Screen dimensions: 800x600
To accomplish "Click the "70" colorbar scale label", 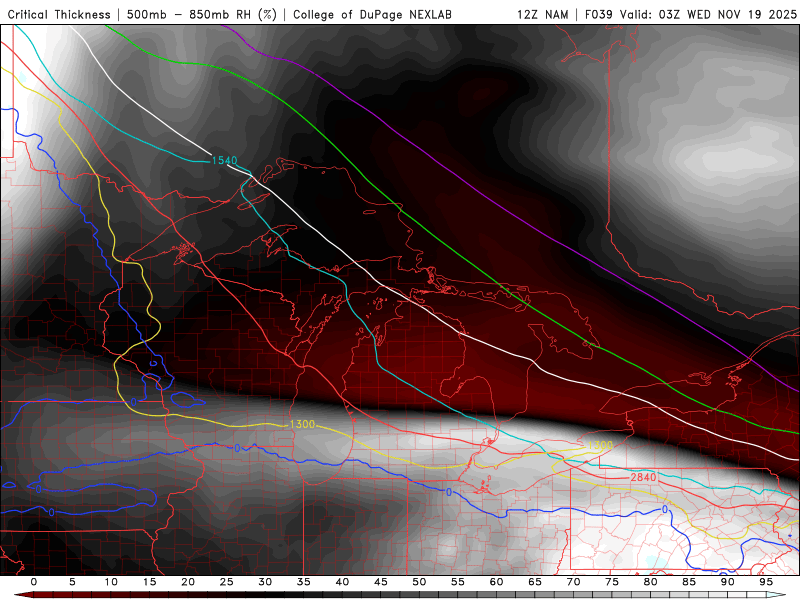I will tap(573, 582).
